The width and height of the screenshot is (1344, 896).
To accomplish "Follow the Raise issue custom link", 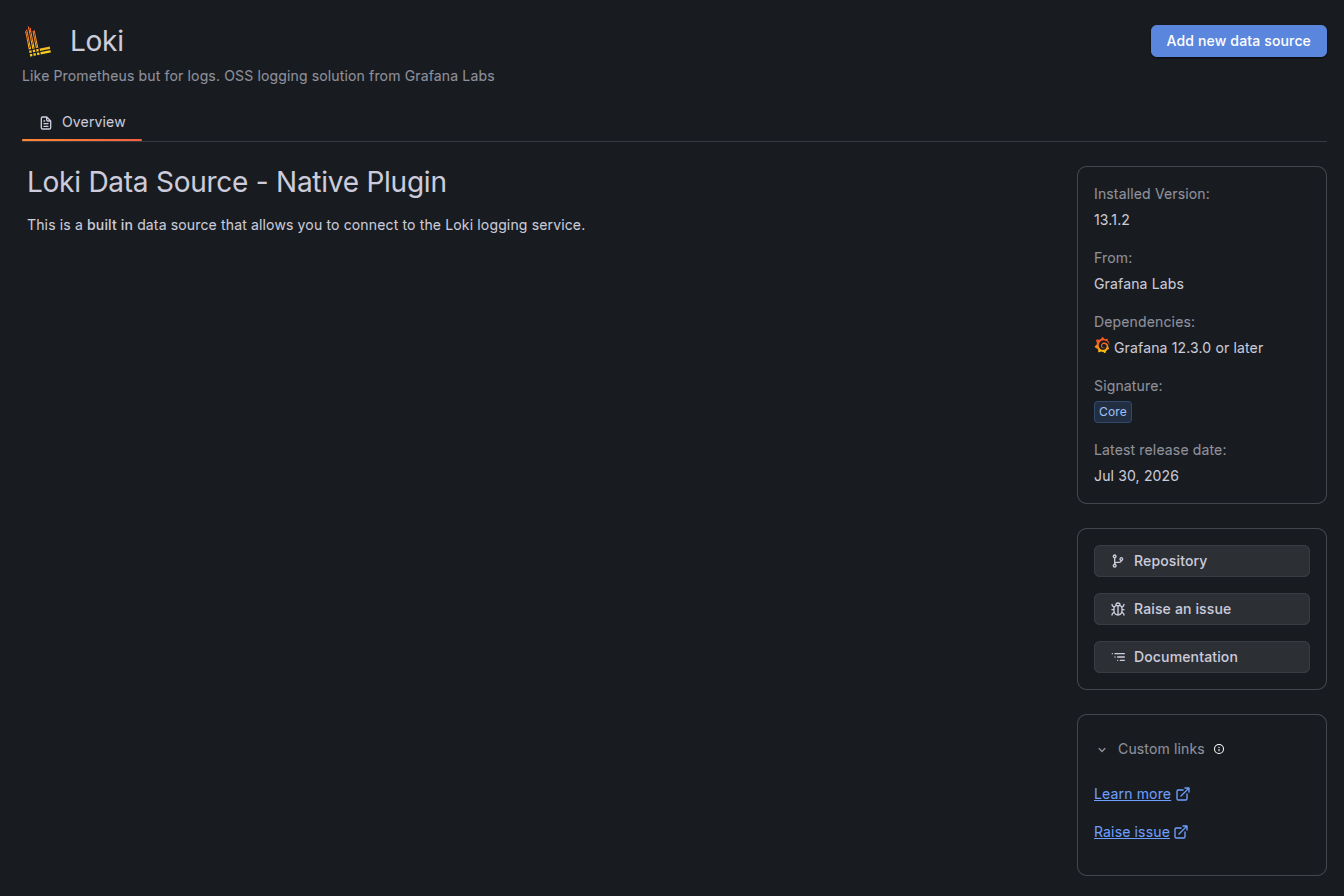I will [x=1131, y=832].
